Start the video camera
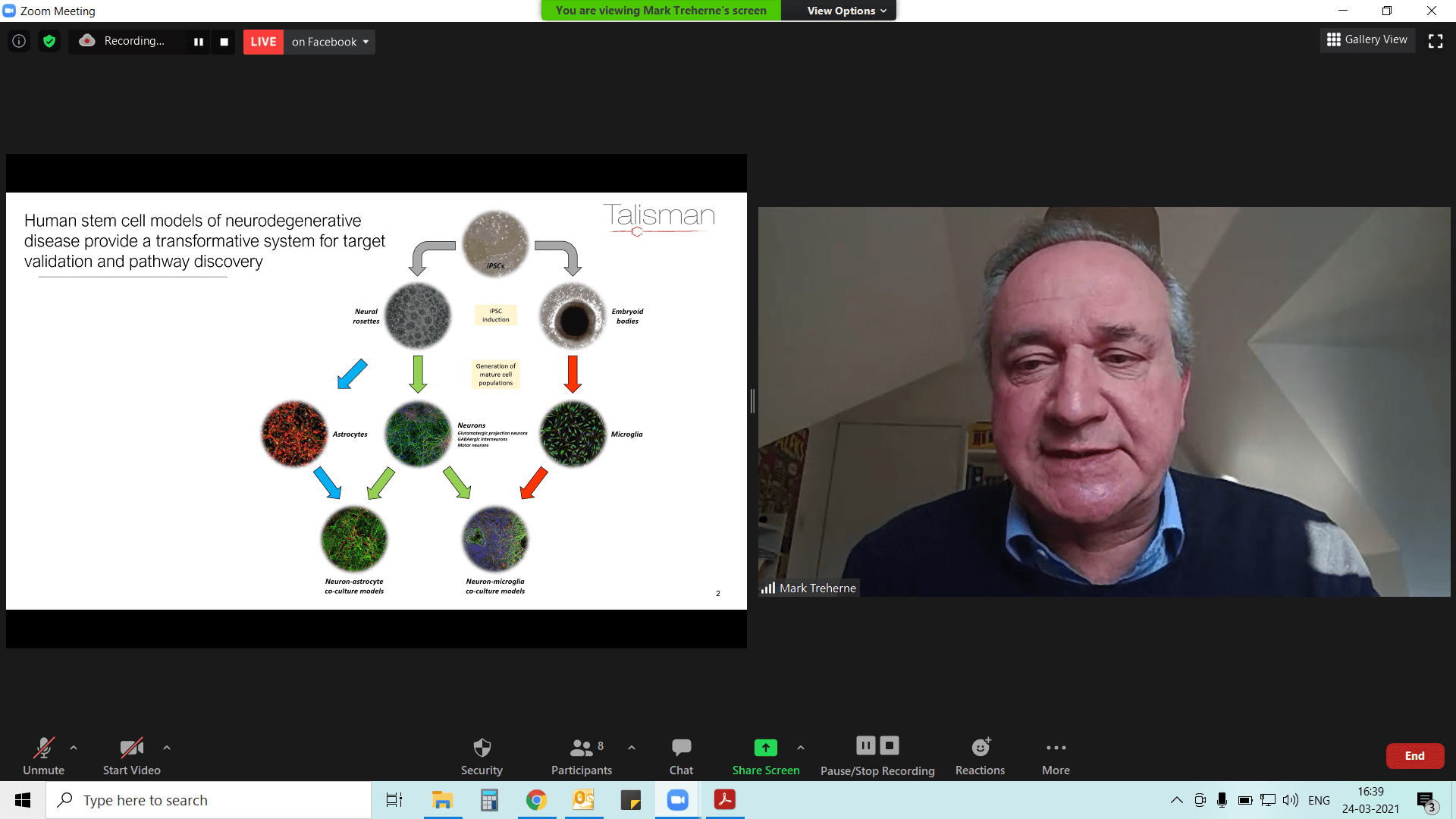The image size is (1456, 819). [131, 756]
